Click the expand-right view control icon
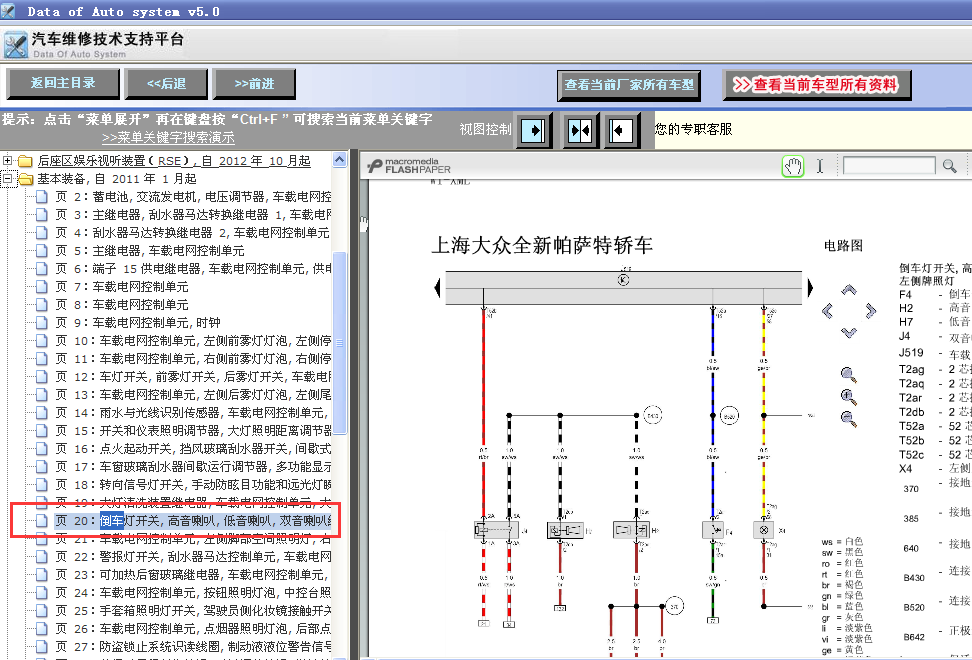The height and width of the screenshot is (660, 972). click(533, 130)
